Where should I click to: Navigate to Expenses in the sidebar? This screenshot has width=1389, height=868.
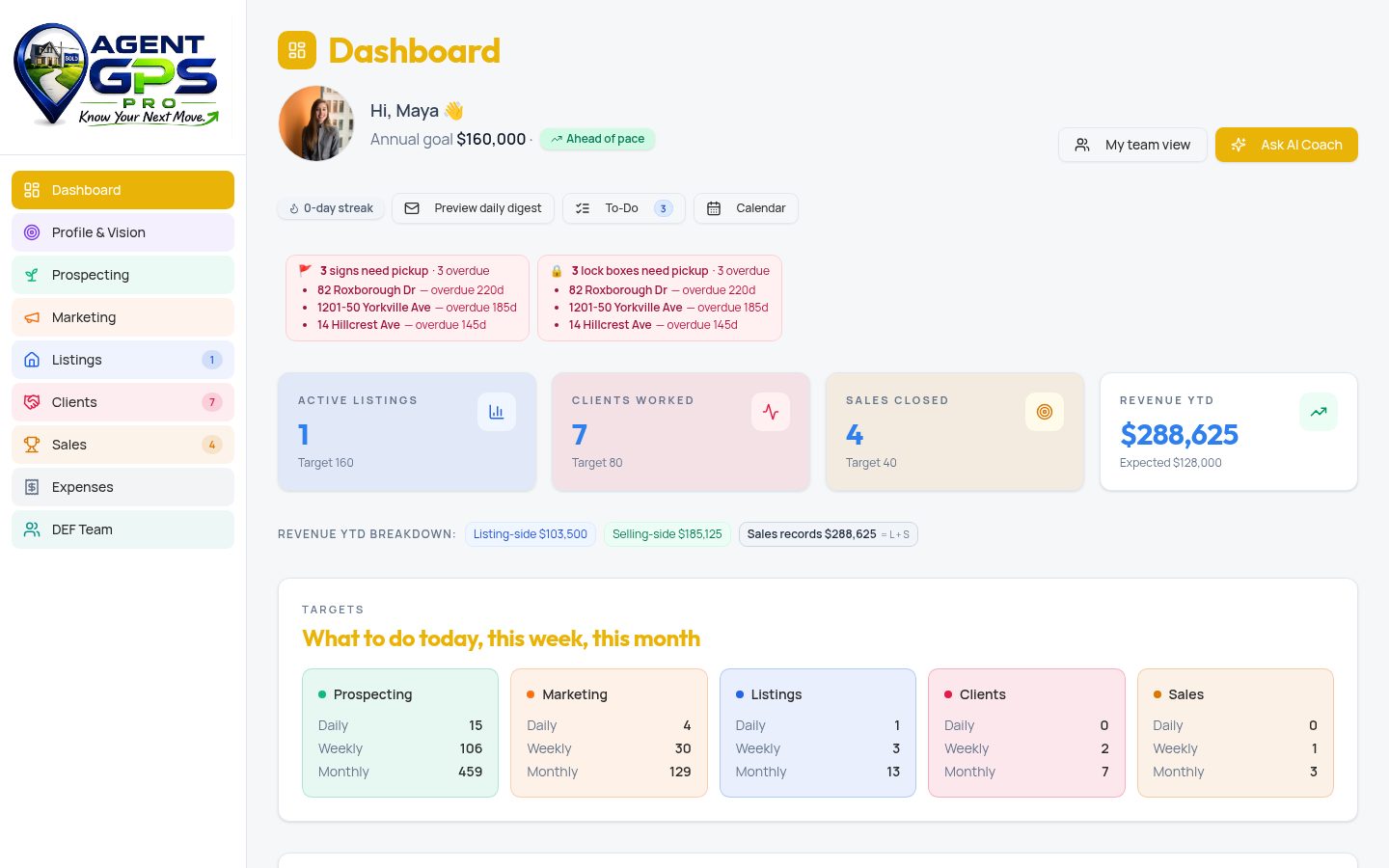click(123, 487)
